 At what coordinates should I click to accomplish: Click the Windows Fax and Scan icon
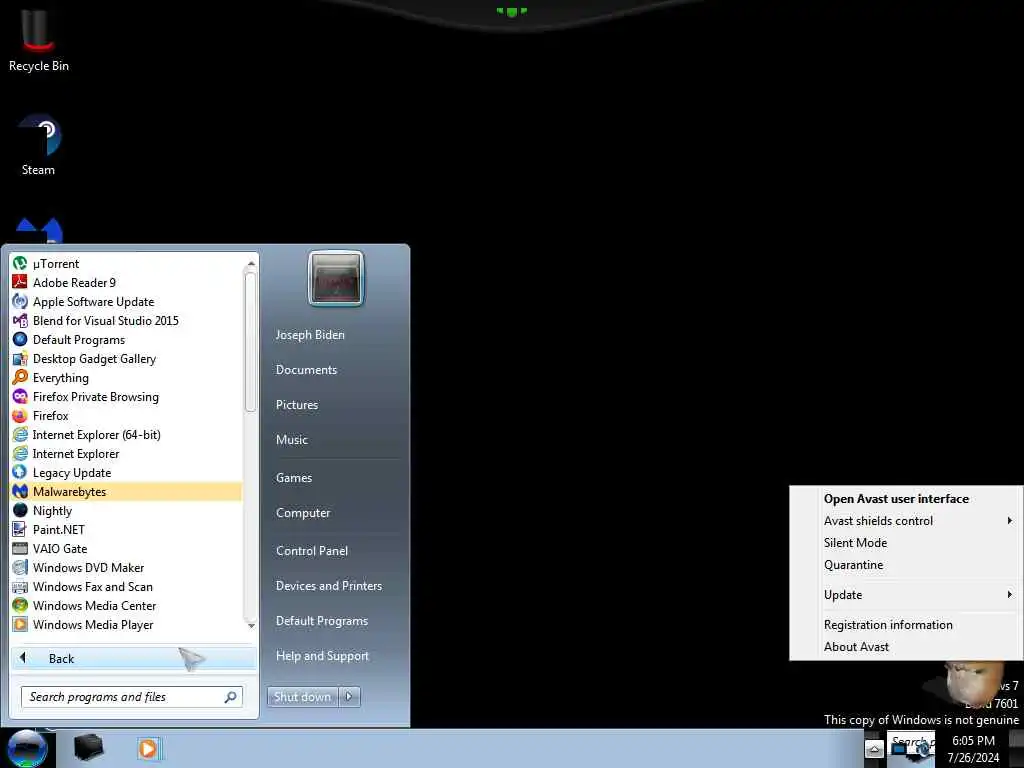(x=20, y=586)
